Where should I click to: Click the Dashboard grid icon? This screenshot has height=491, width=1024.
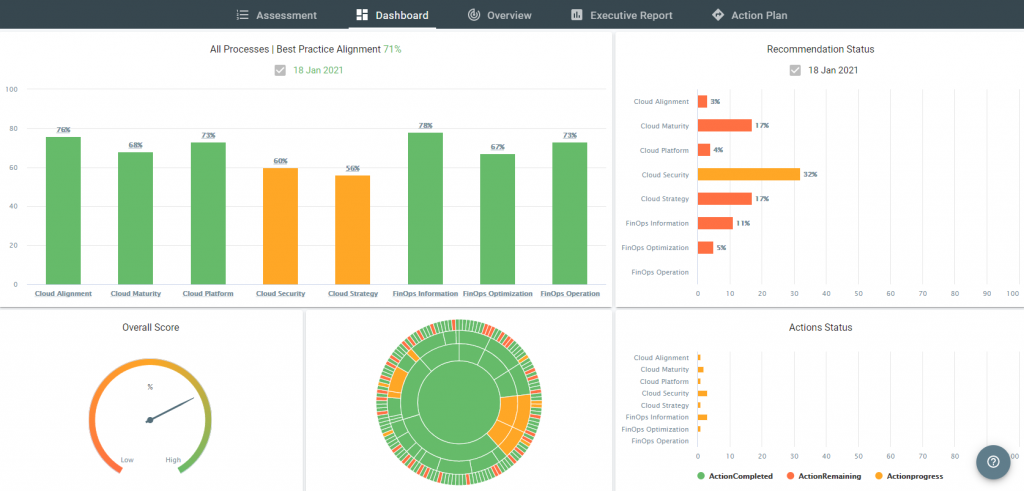coord(361,15)
